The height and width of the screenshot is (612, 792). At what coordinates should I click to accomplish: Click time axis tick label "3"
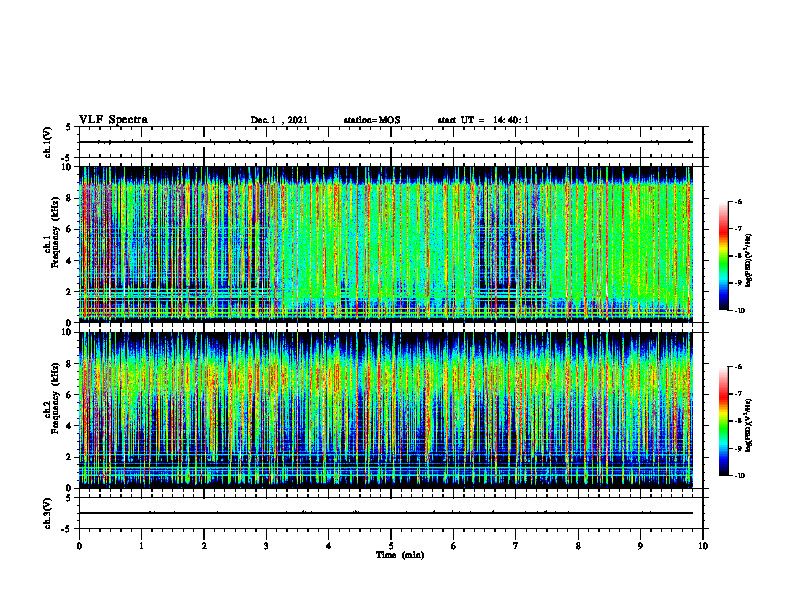coord(266,546)
